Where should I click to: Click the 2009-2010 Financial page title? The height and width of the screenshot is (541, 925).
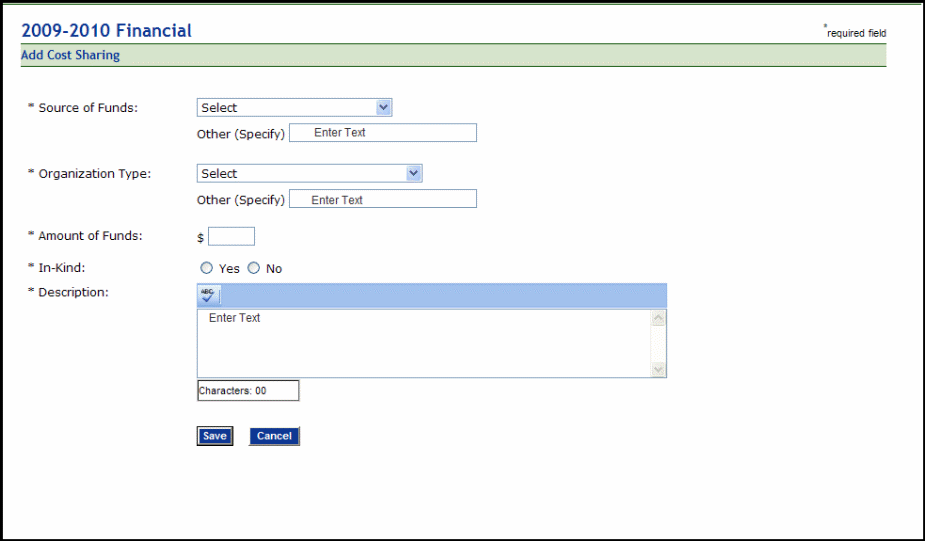[106, 31]
